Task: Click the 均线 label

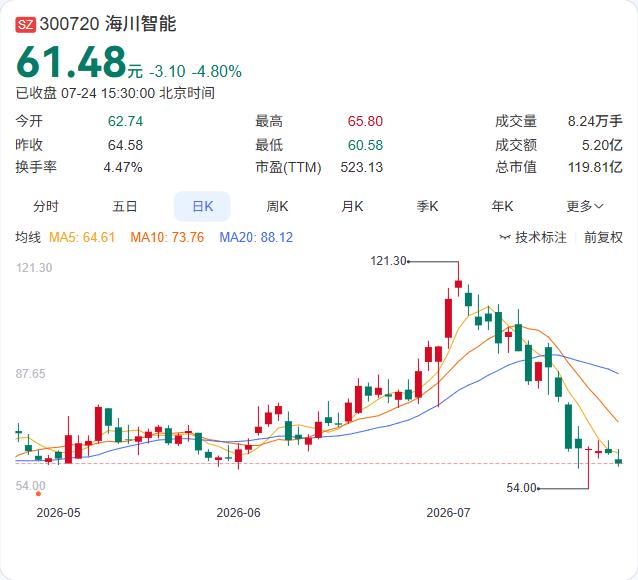Action: (x=28, y=237)
